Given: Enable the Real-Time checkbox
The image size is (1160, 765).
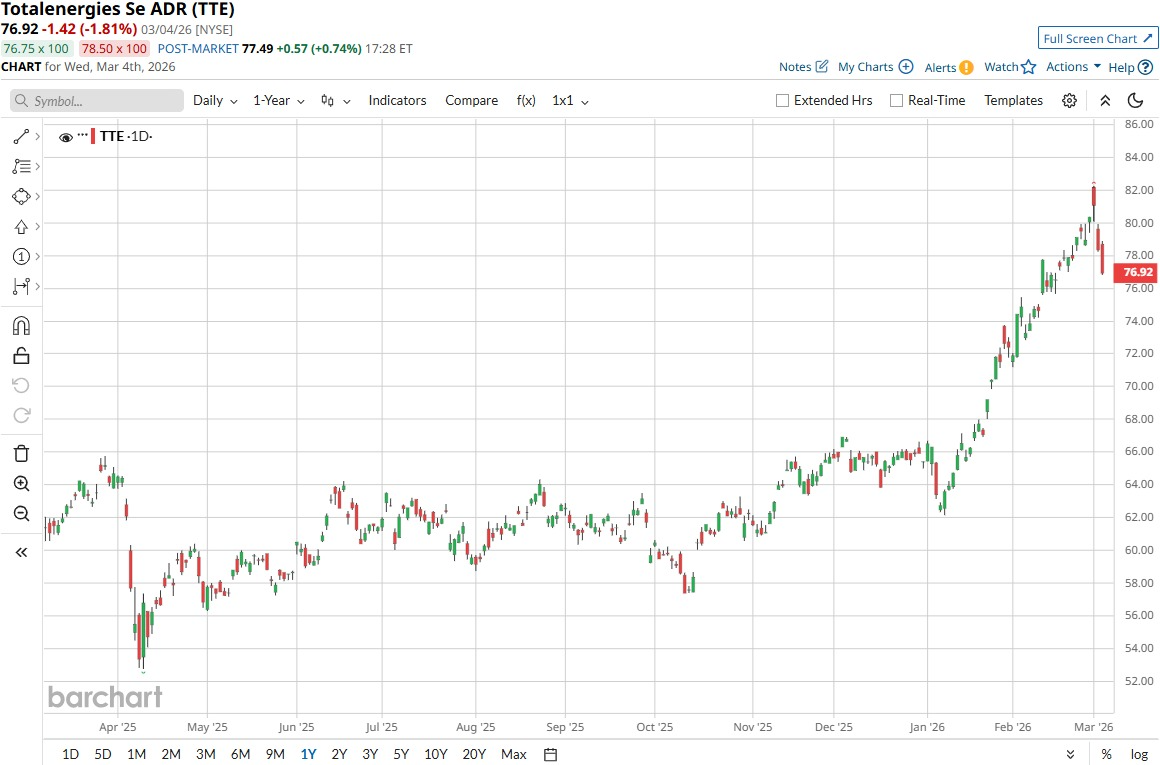Looking at the screenshot, I should [896, 100].
